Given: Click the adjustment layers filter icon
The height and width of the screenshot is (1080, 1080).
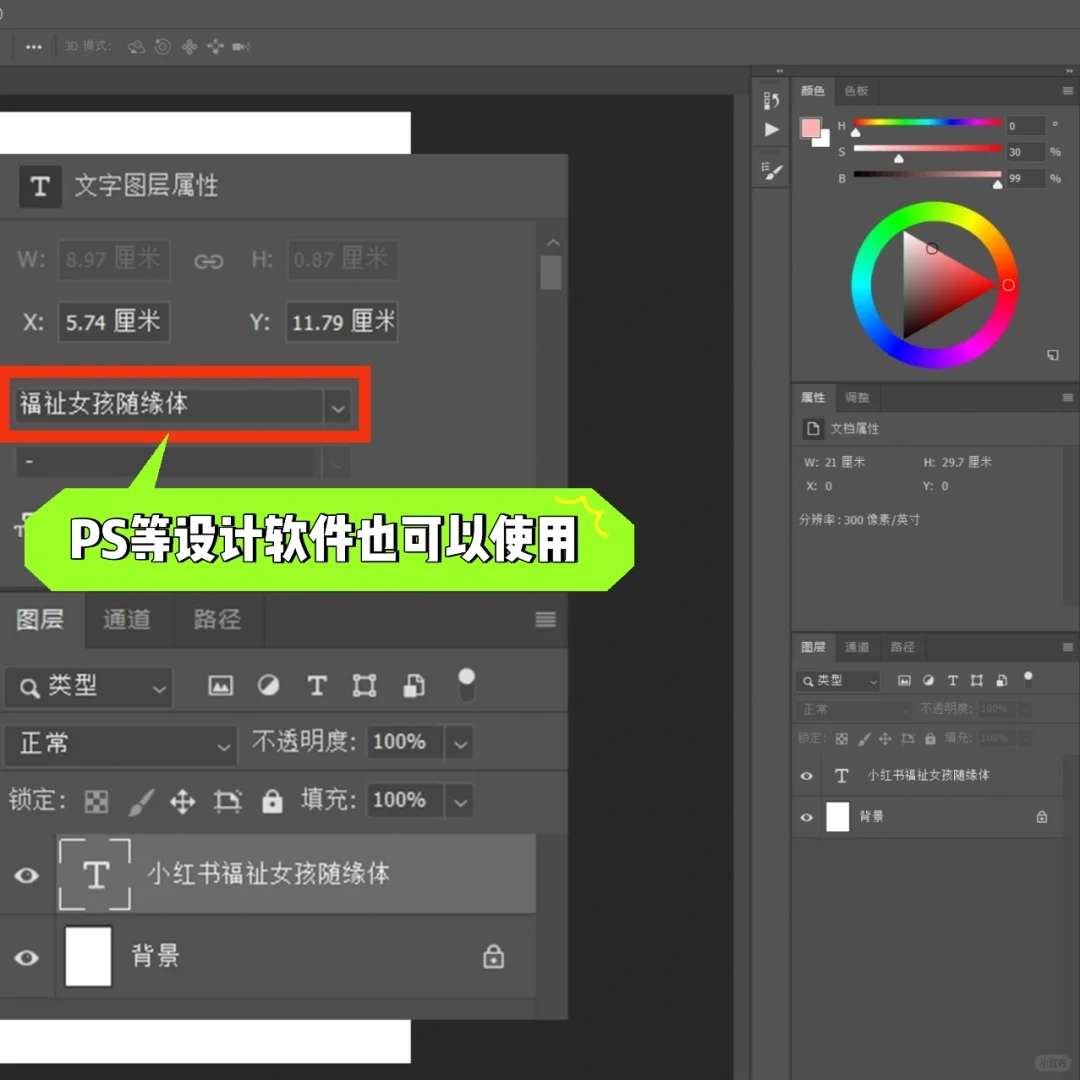Looking at the screenshot, I should pyautogui.click(x=268, y=686).
